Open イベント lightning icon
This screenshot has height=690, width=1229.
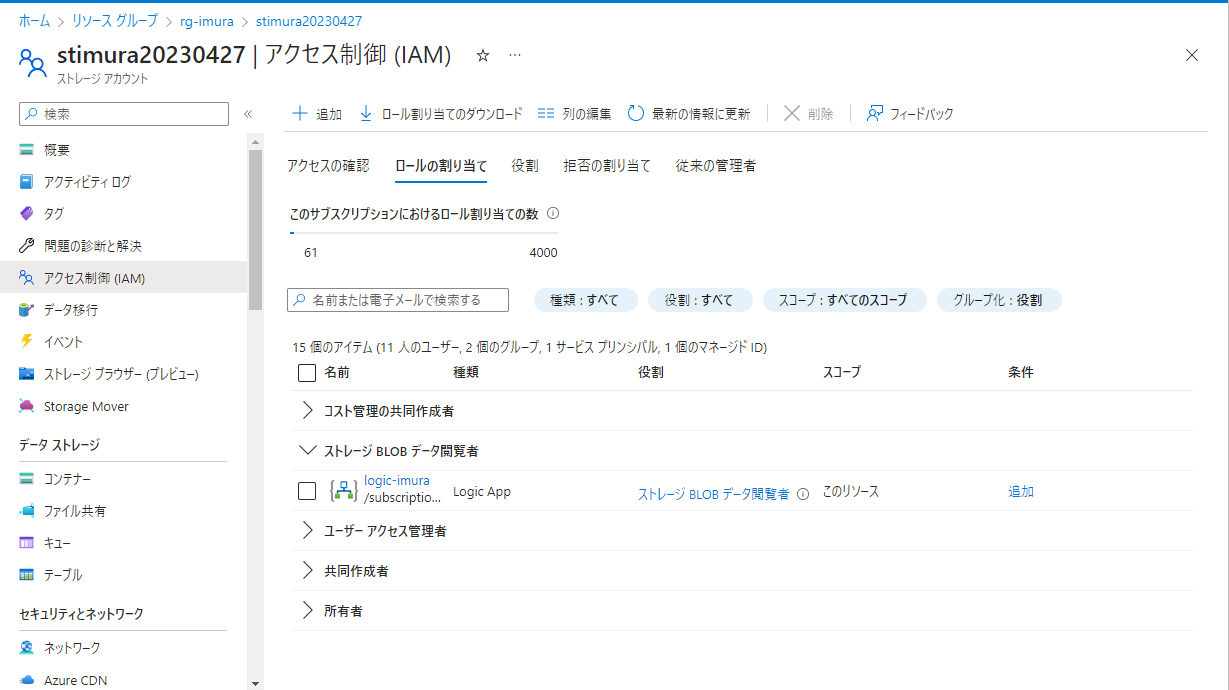tap(27, 342)
